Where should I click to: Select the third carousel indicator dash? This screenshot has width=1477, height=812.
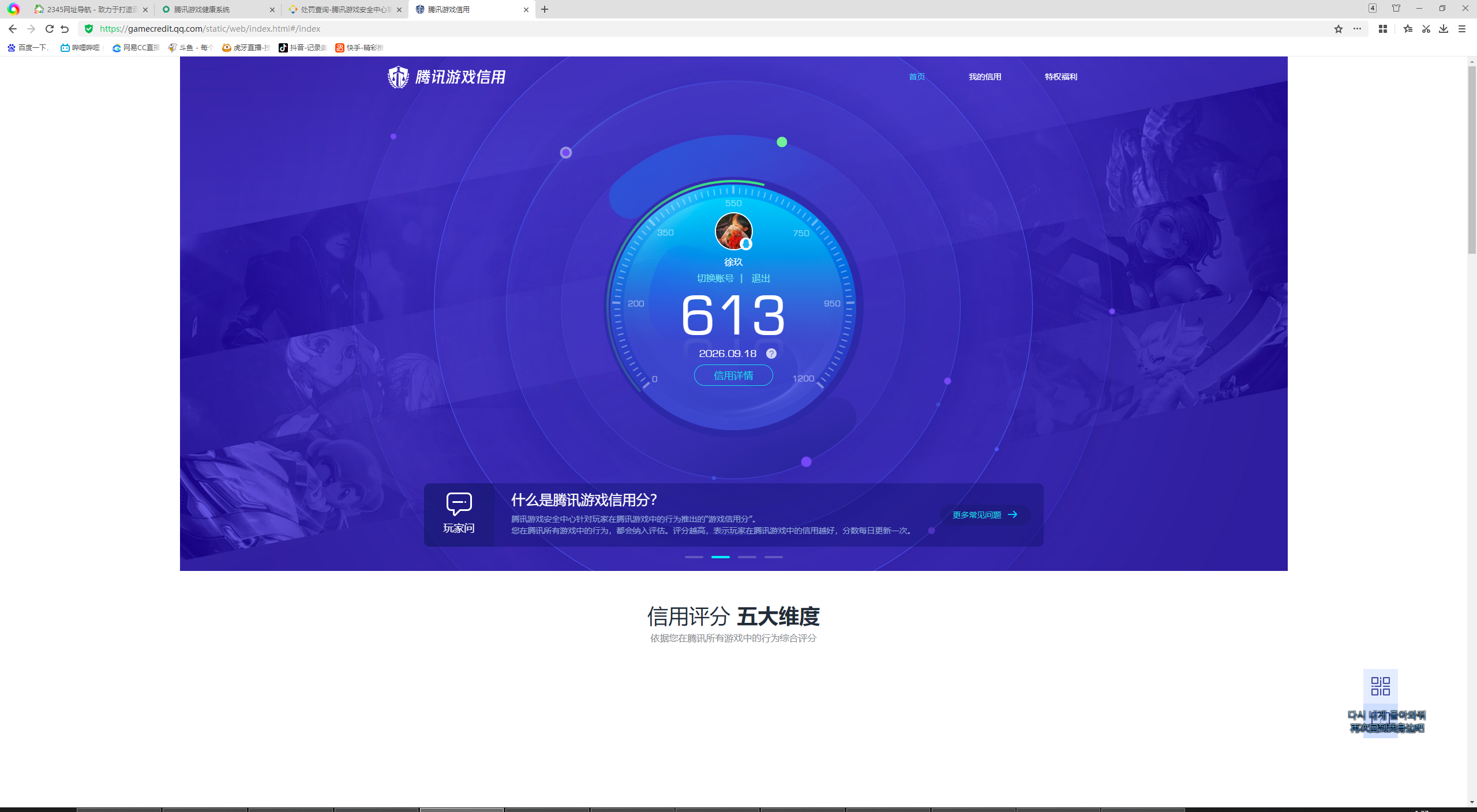(747, 557)
